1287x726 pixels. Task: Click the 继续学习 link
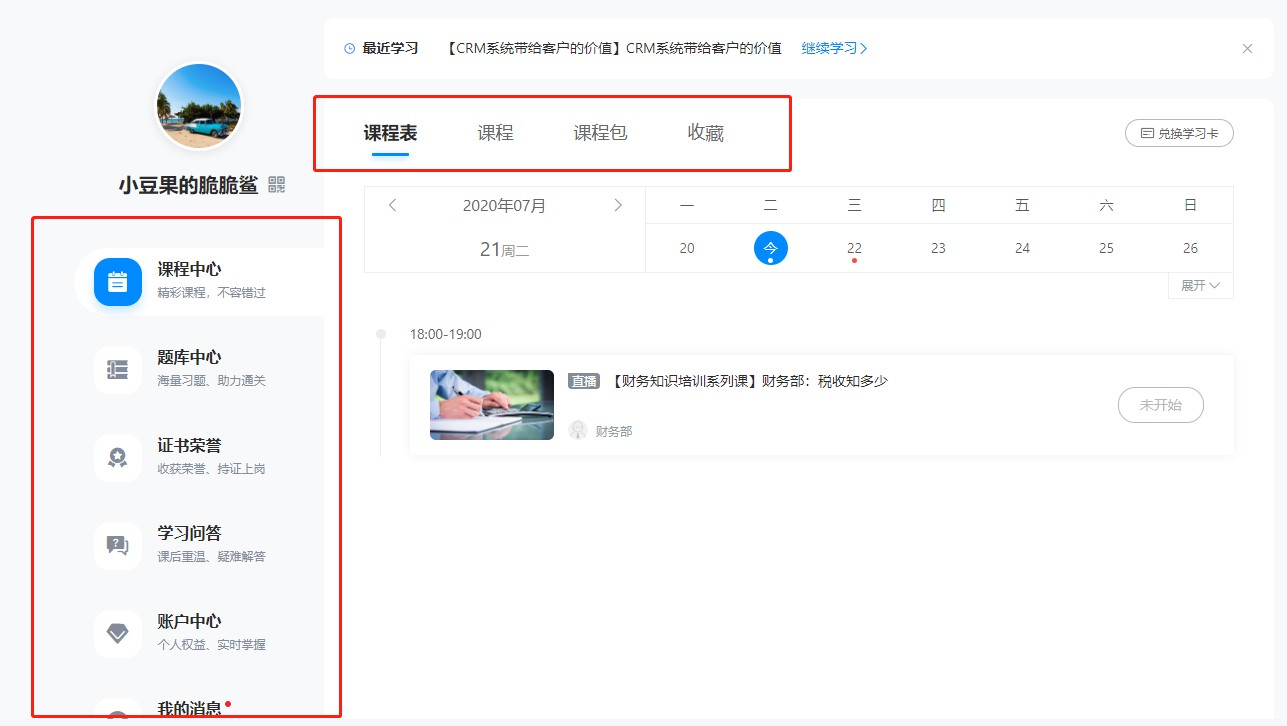coord(834,48)
